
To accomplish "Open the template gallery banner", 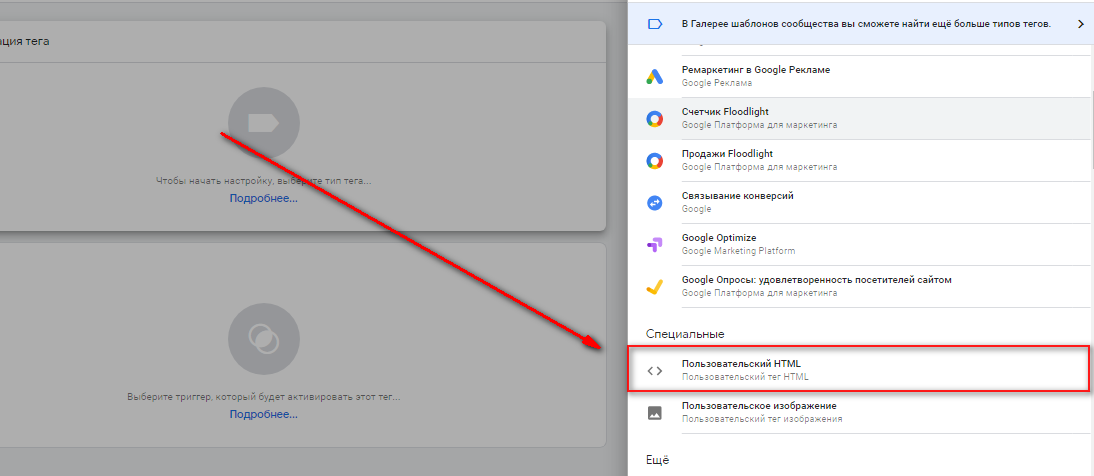I will [x=865, y=23].
